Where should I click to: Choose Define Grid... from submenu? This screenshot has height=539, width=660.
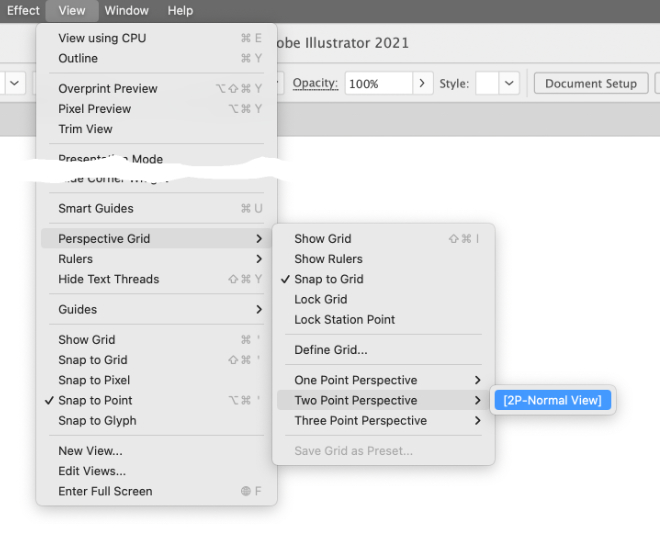pos(330,350)
